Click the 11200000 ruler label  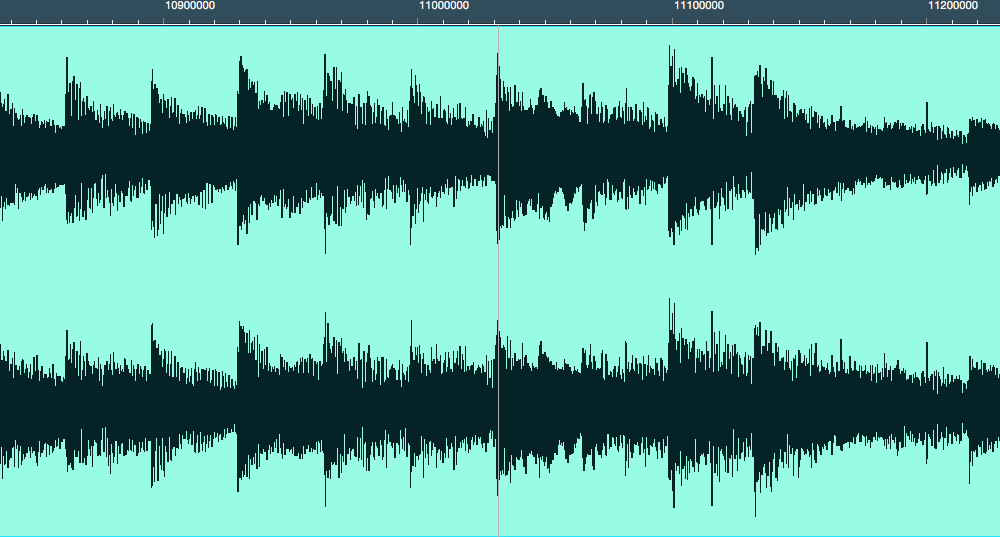pos(953,6)
